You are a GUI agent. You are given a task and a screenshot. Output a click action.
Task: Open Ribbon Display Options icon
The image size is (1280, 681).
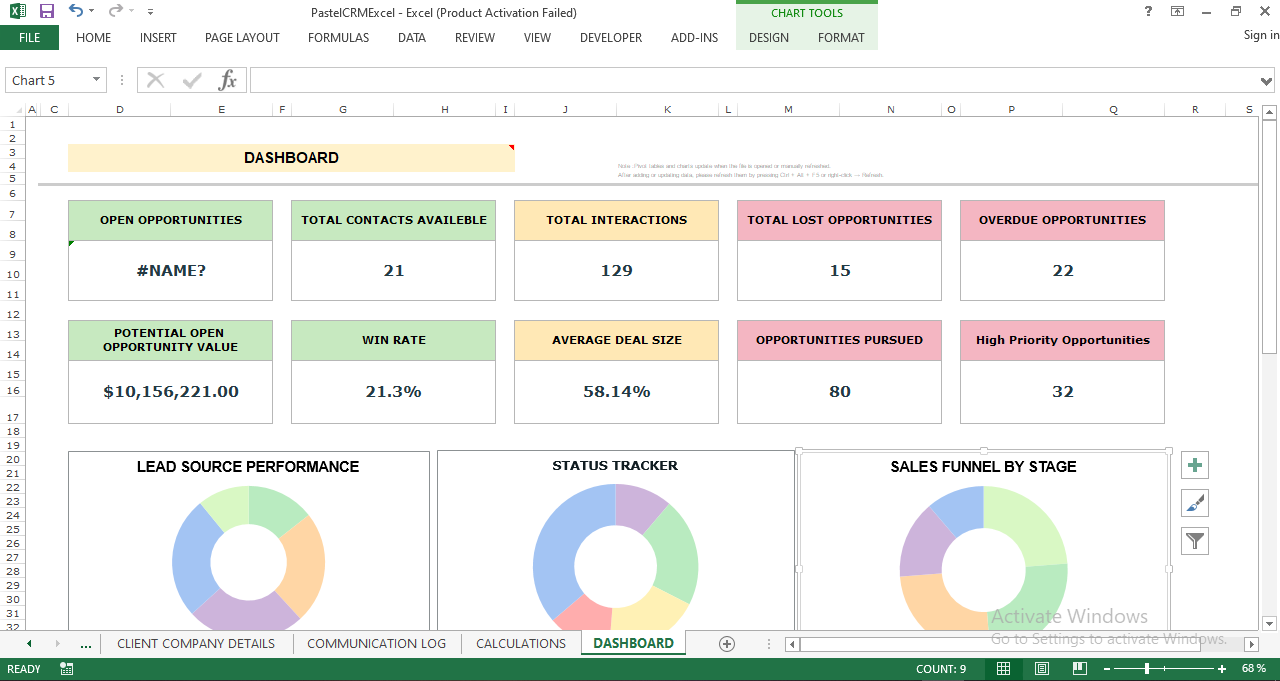[x=1178, y=12]
